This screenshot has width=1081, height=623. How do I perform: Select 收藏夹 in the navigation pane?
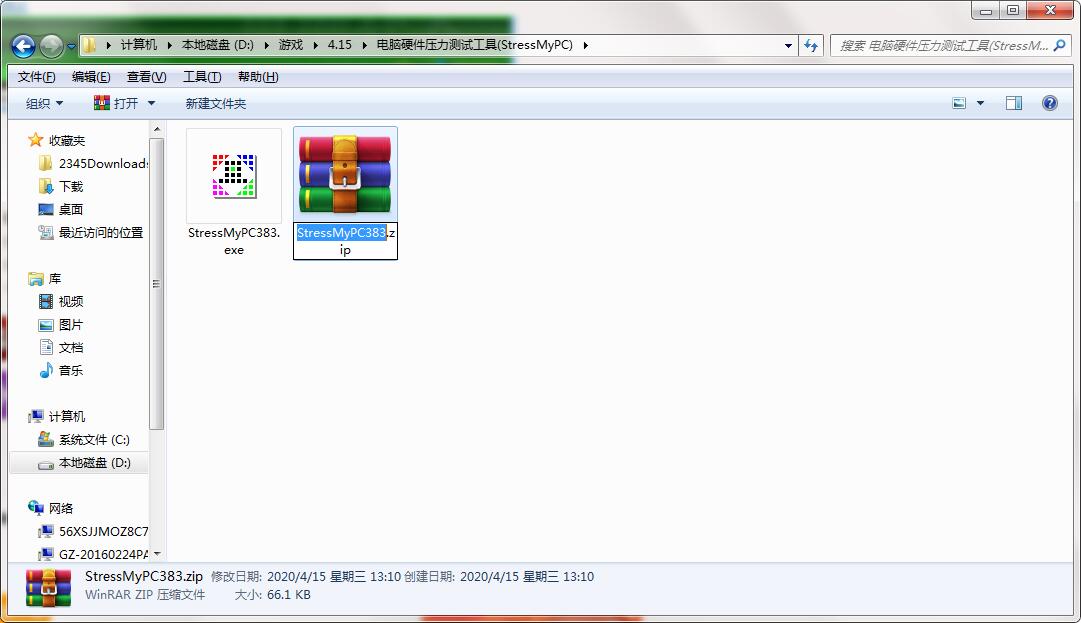tap(67, 141)
